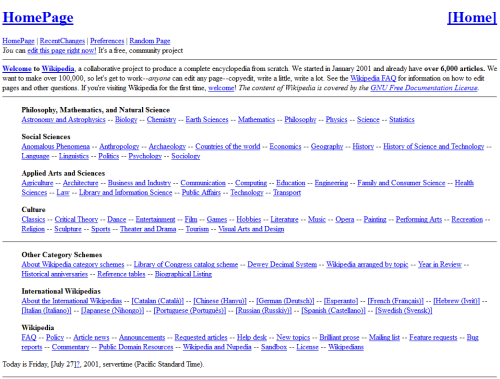Open Theater and Drama
This screenshot has width=500, height=379.
click(148, 229)
